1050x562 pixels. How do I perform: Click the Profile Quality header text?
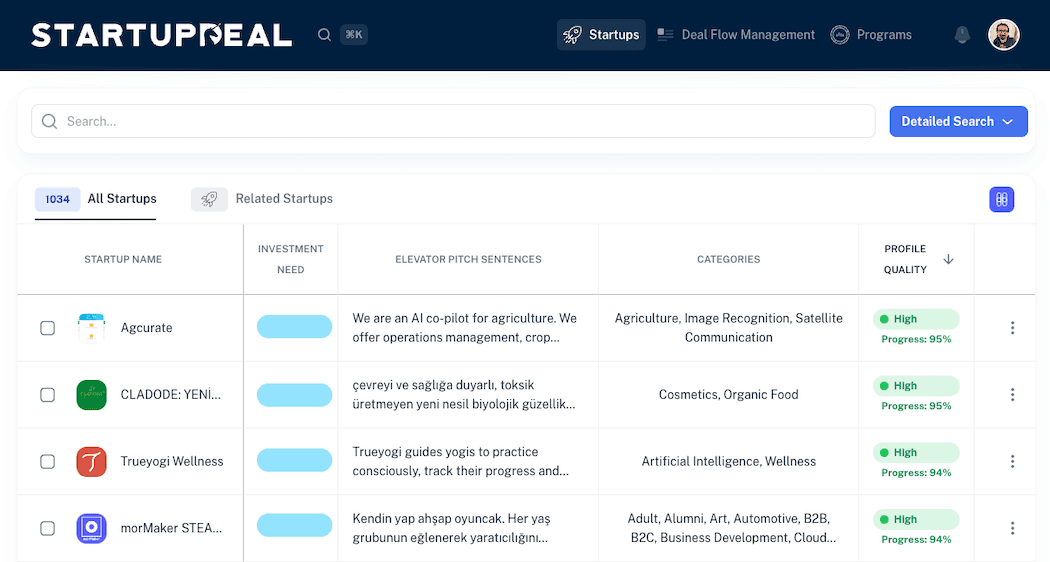pyautogui.click(x=905, y=259)
